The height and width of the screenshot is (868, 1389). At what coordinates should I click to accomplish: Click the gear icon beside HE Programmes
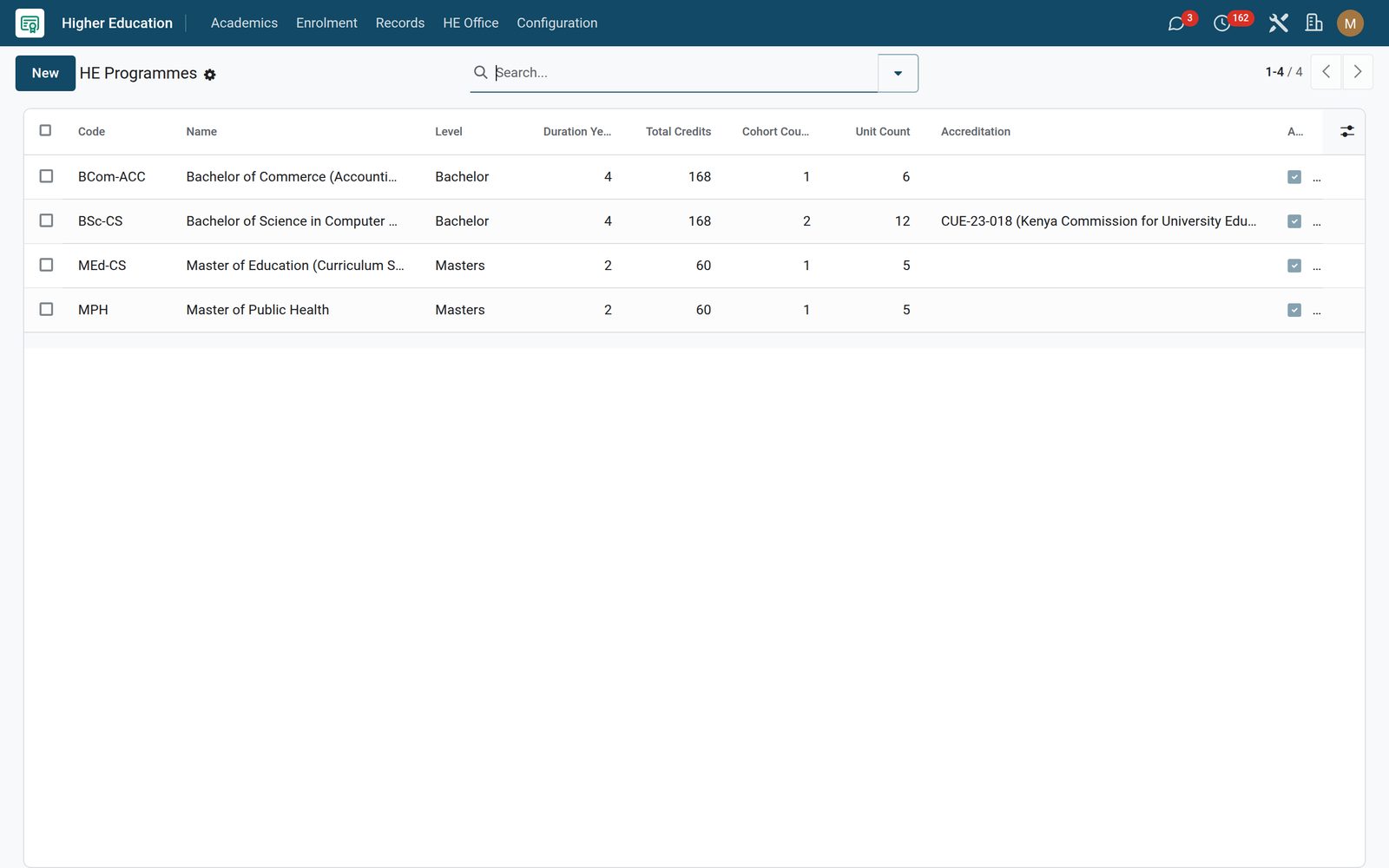(210, 75)
